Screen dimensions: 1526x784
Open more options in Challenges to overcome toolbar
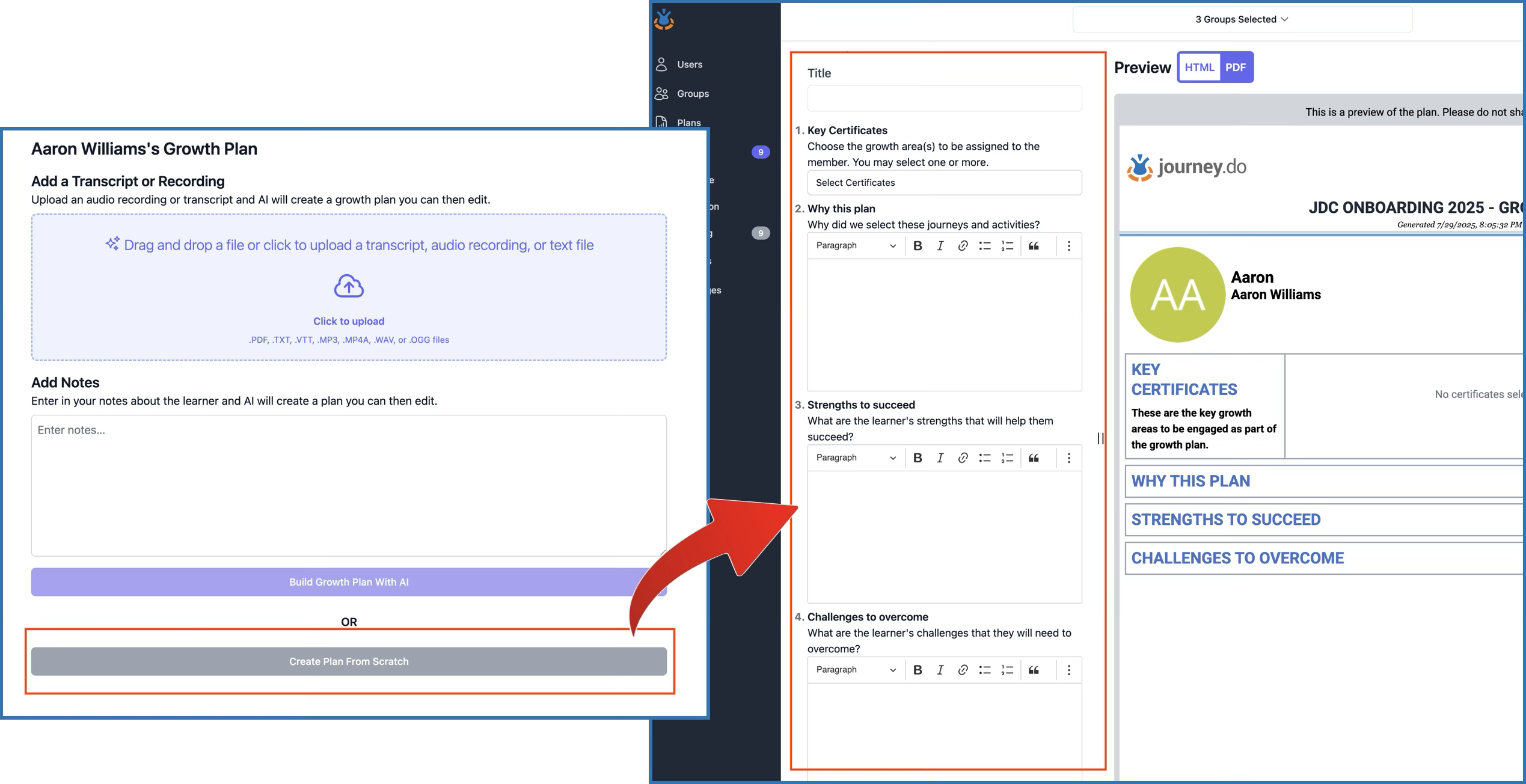(1068, 670)
